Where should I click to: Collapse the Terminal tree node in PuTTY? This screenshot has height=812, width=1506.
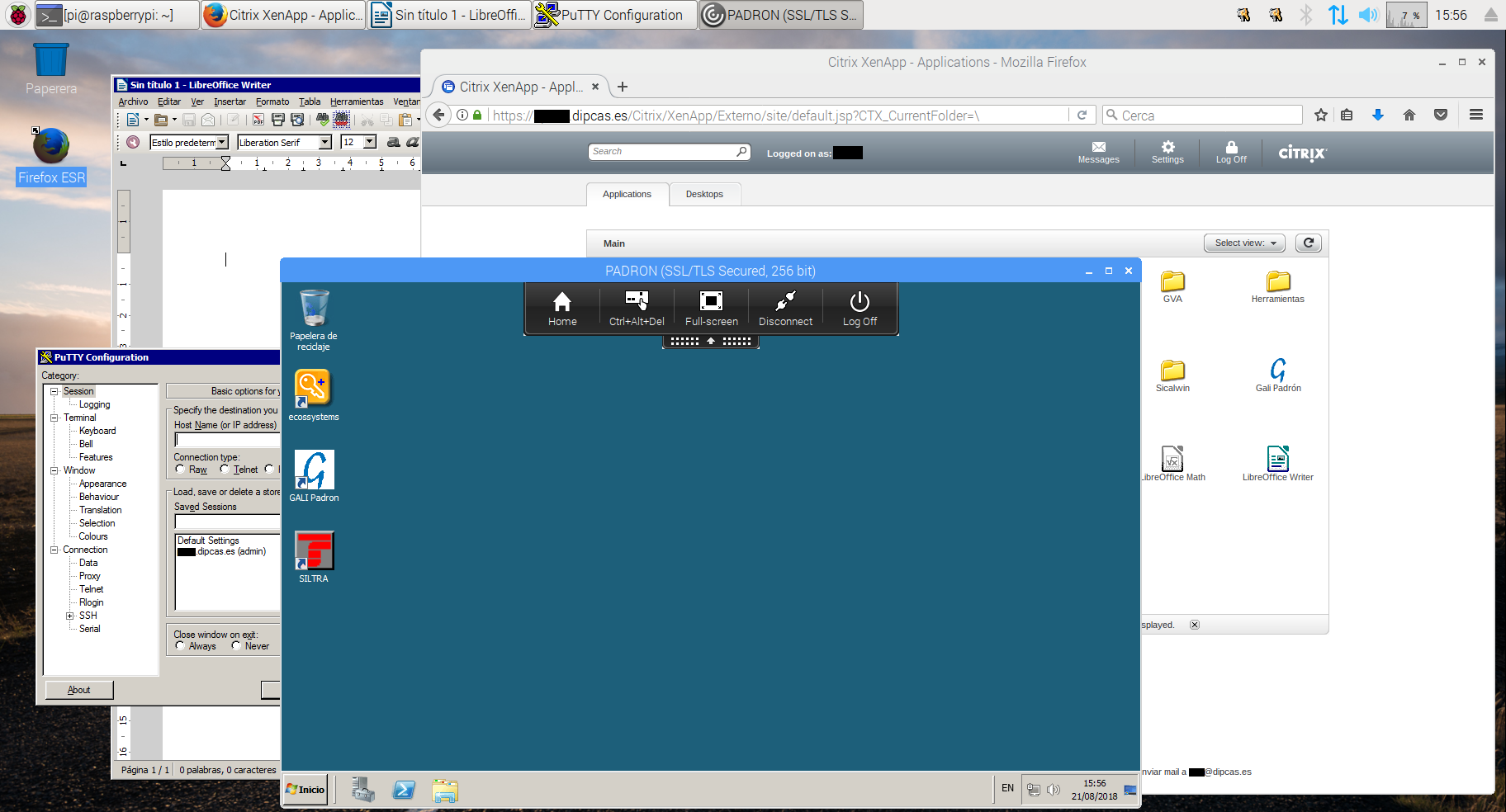[54, 418]
